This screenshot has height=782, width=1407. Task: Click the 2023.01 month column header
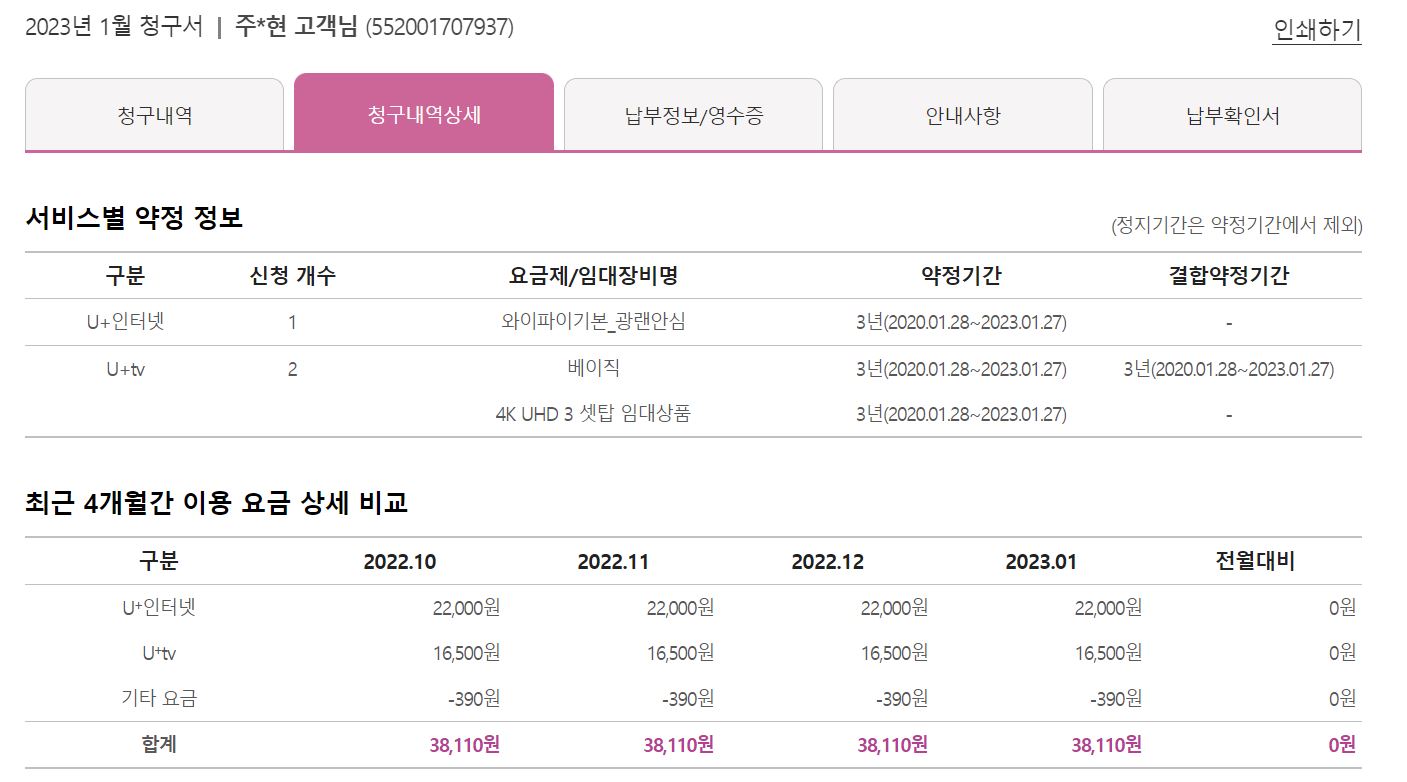tap(1041, 562)
